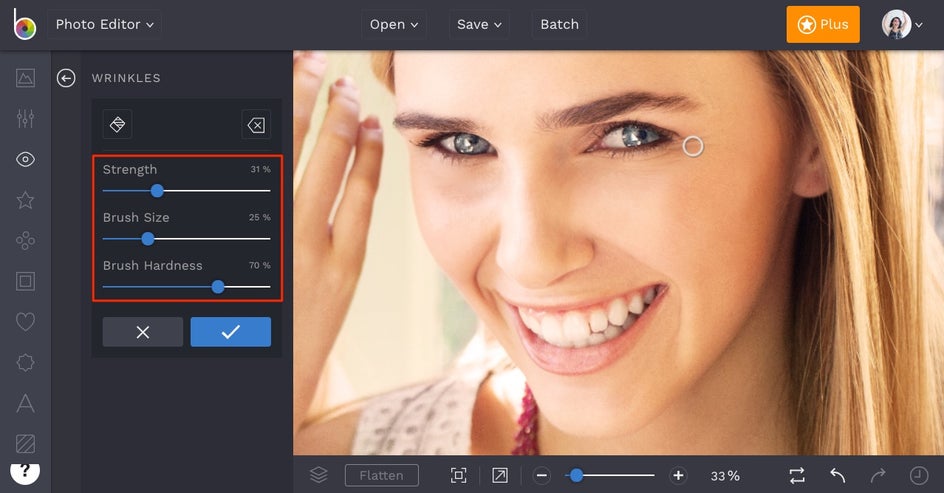Click the 33% zoom value
The width and height of the screenshot is (944, 493).
coord(725,476)
